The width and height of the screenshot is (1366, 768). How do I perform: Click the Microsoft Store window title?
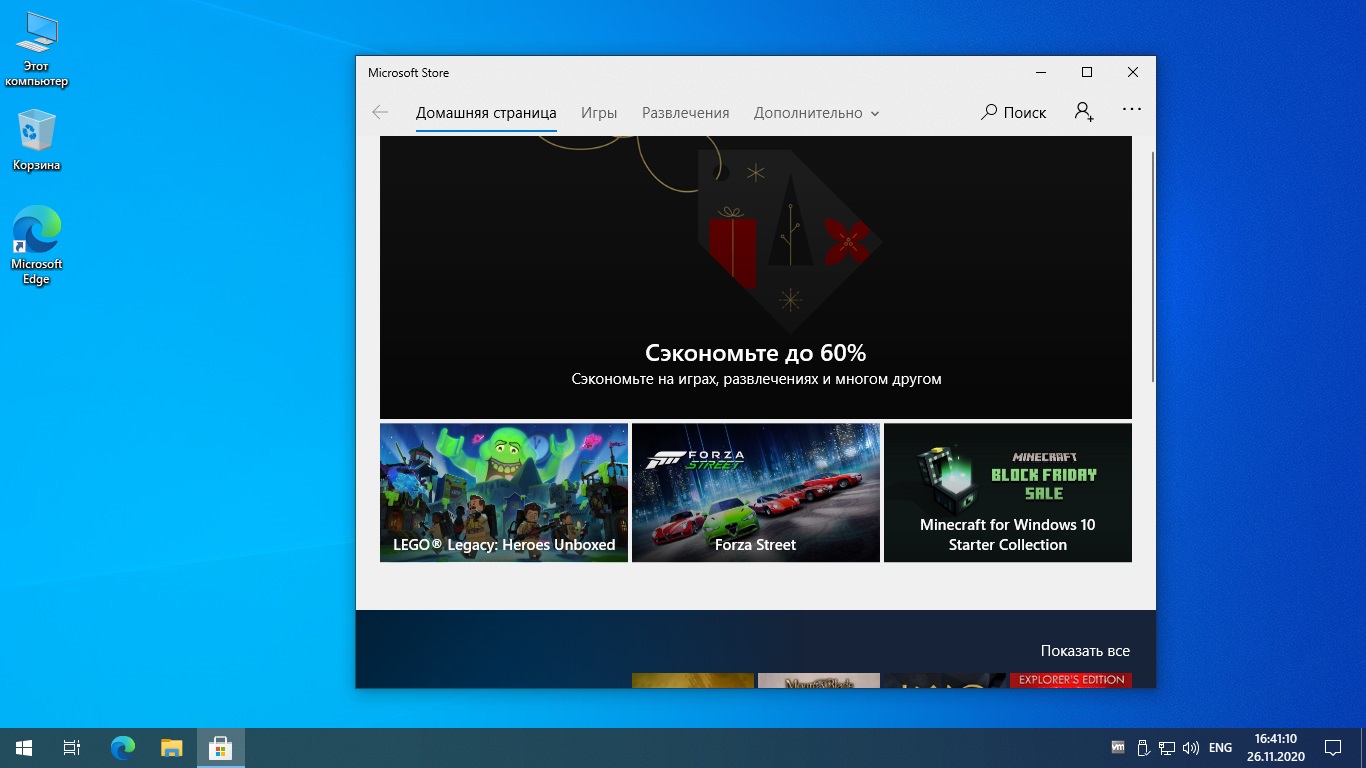[x=408, y=73]
